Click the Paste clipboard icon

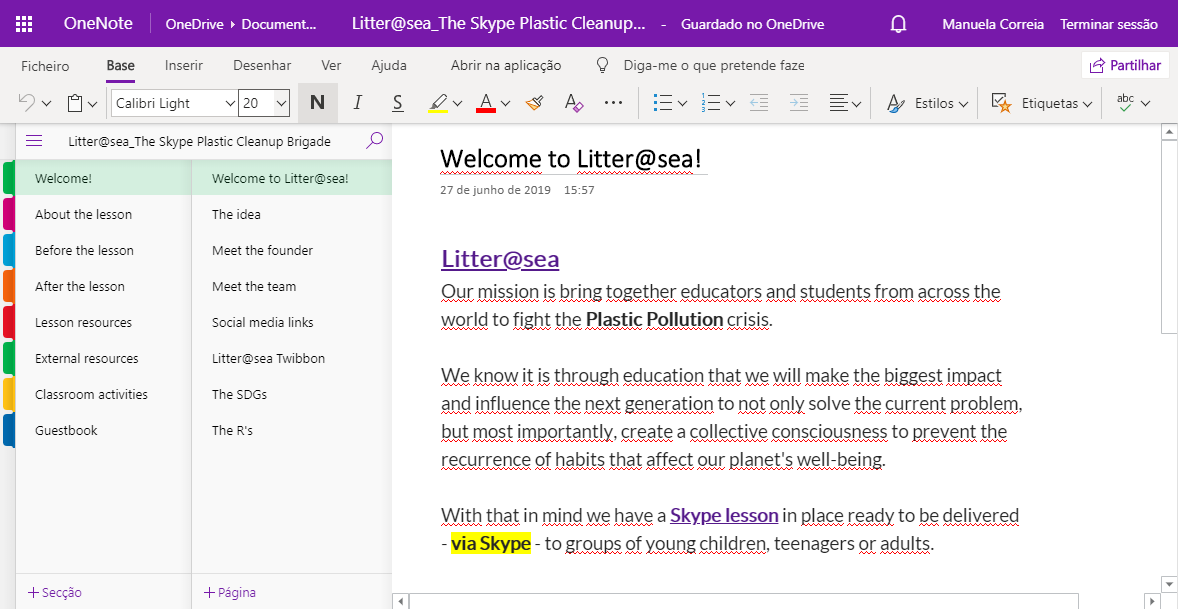pyautogui.click(x=75, y=103)
